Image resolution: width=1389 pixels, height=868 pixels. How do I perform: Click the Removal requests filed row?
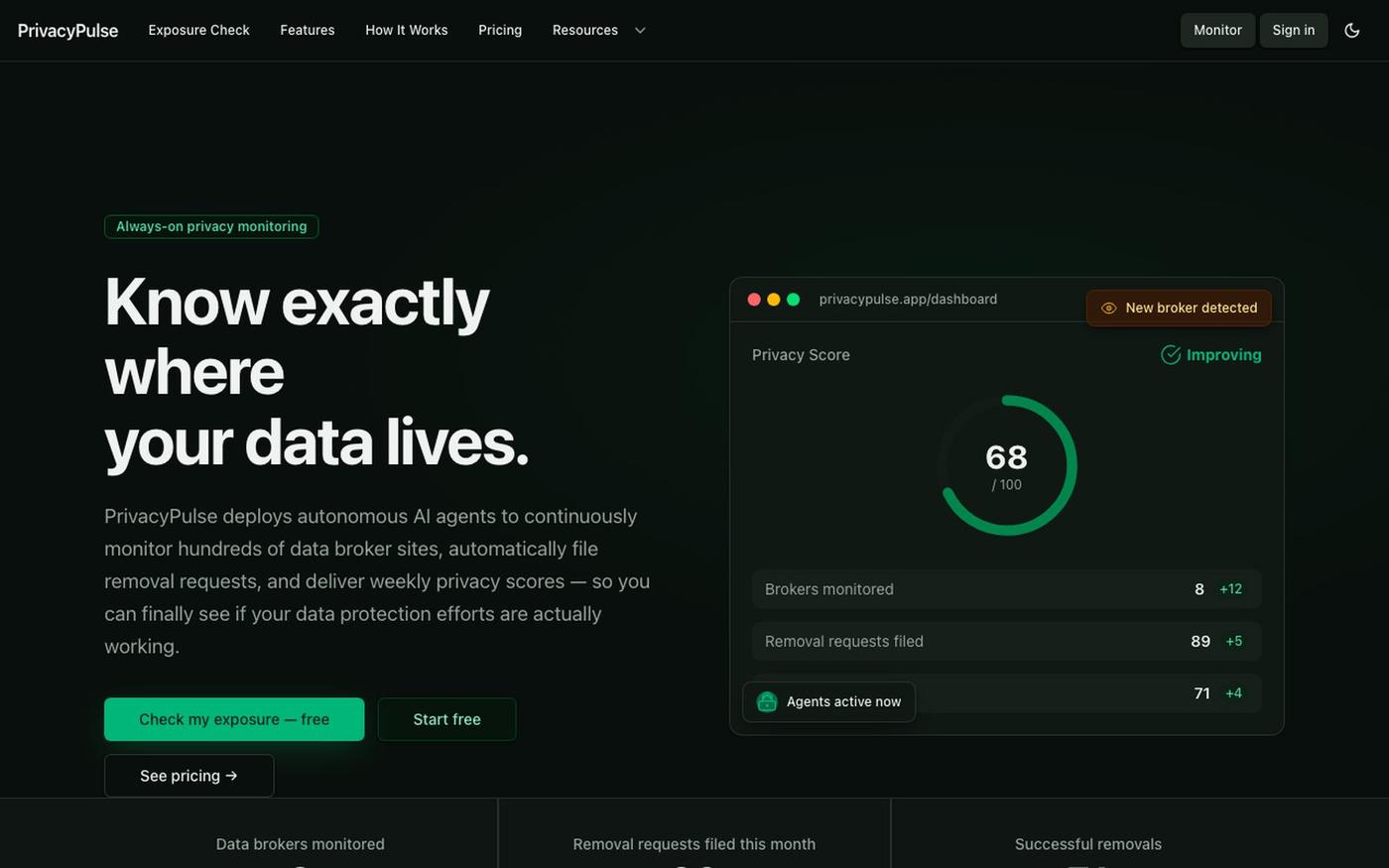coord(1006,641)
